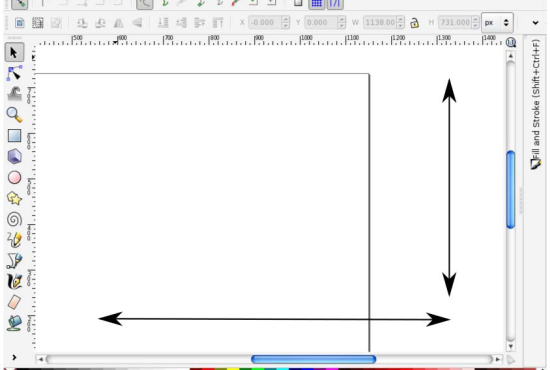The height and width of the screenshot is (370, 550).
Task: Select the Rectangle tool
Action: click(14, 135)
